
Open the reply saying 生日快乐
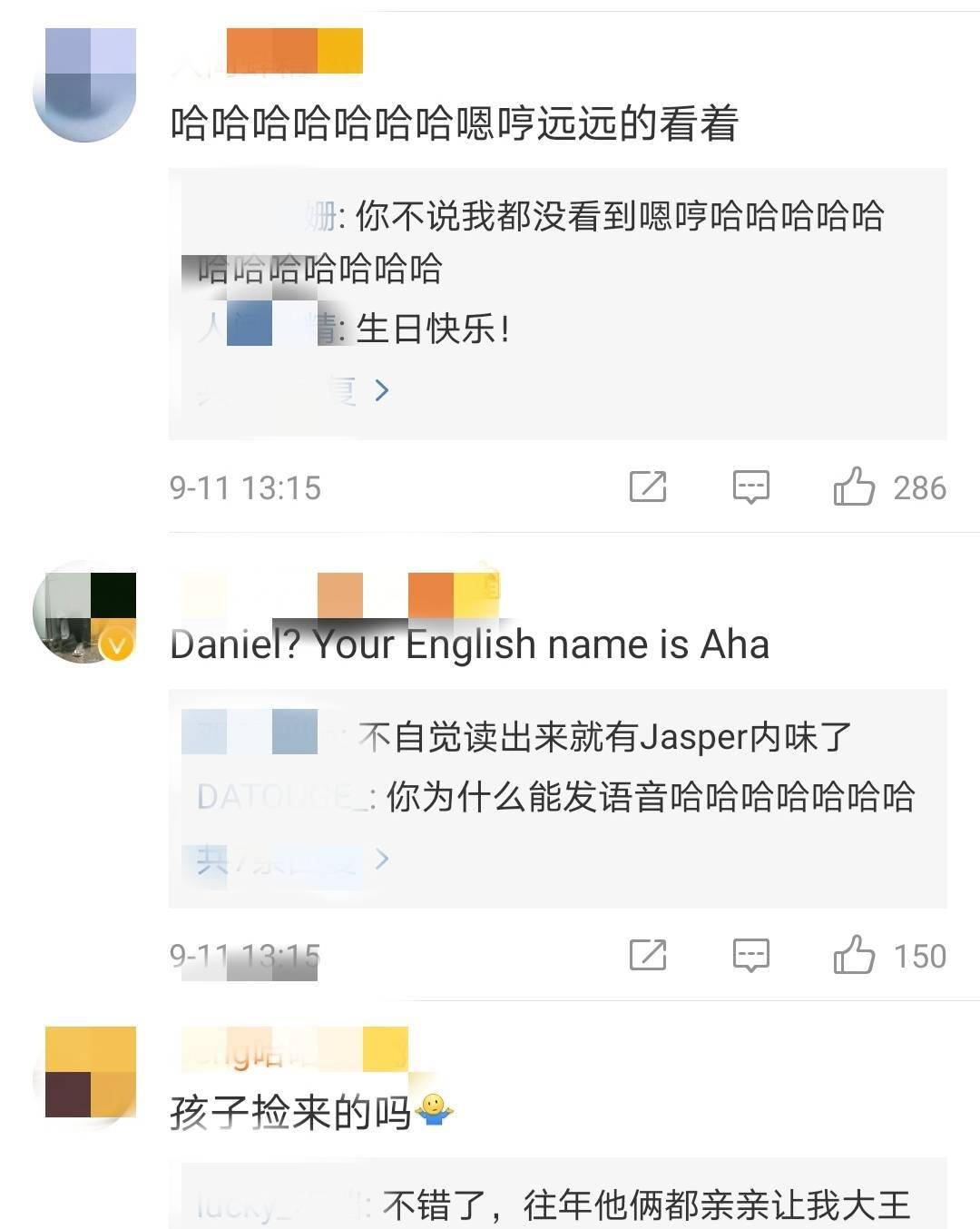click(x=354, y=329)
